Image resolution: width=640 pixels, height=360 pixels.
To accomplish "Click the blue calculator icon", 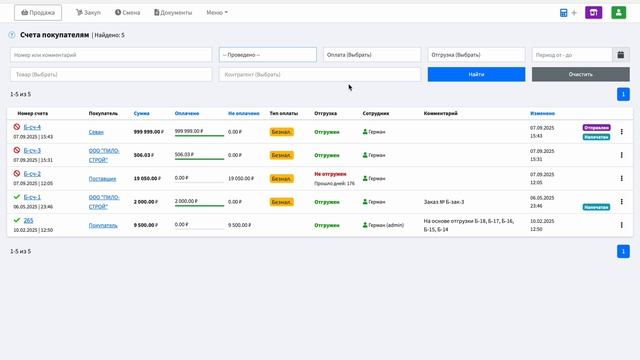I will coord(563,13).
